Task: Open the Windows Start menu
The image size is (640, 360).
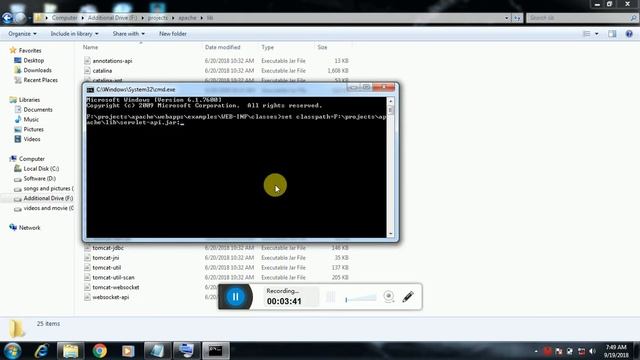Action: pos(12,351)
